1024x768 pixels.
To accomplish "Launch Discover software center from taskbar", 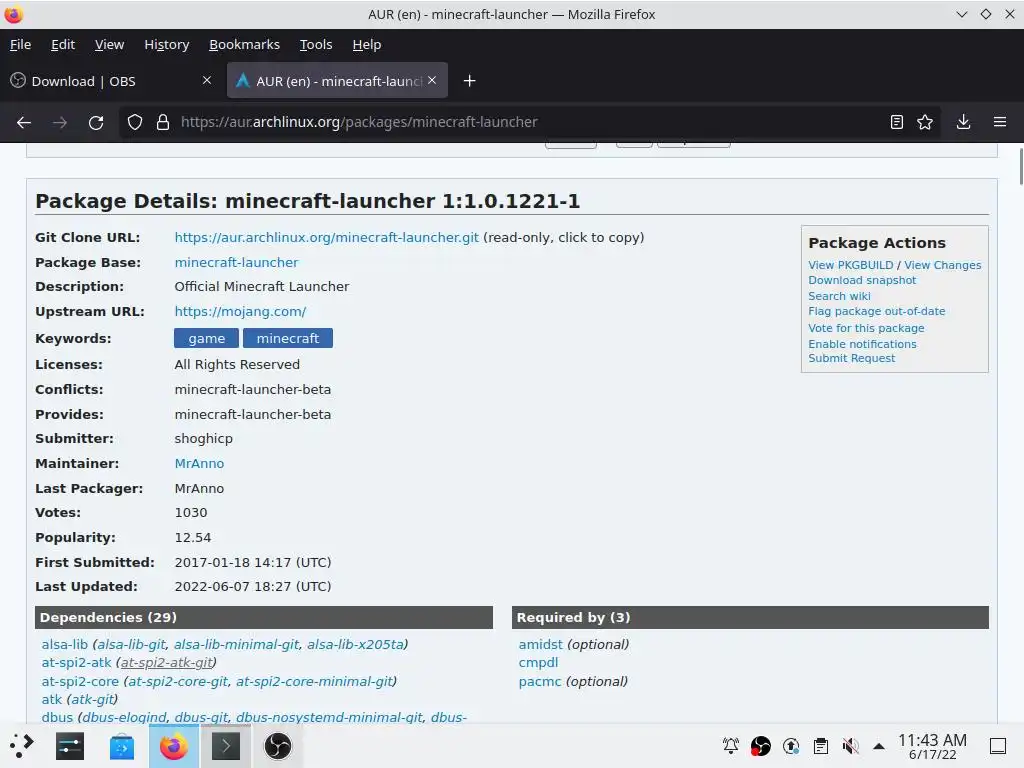I will pyautogui.click(x=121, y=746).
